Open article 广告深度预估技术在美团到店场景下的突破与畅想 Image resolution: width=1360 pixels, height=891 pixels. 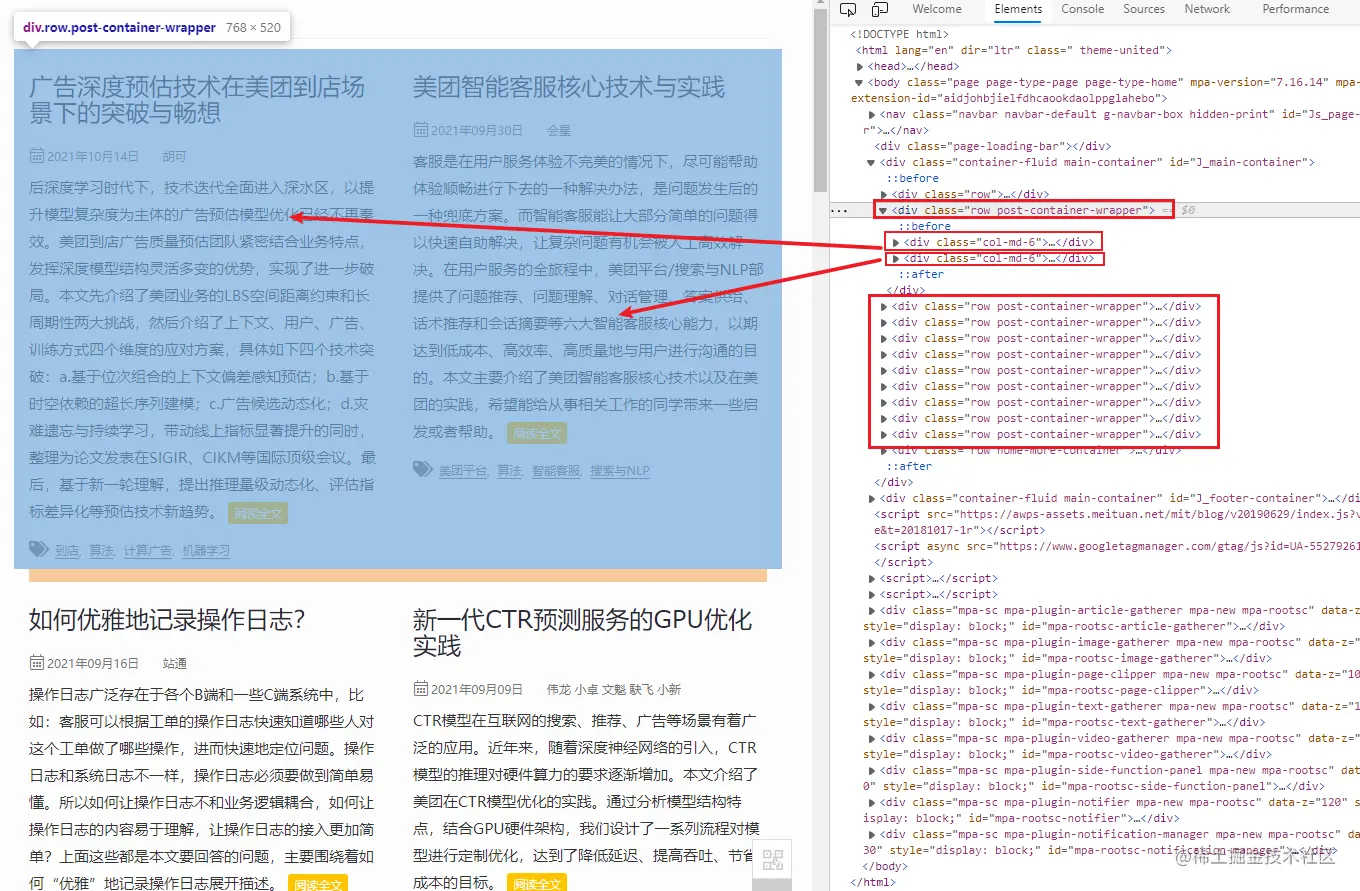(197, 100)
